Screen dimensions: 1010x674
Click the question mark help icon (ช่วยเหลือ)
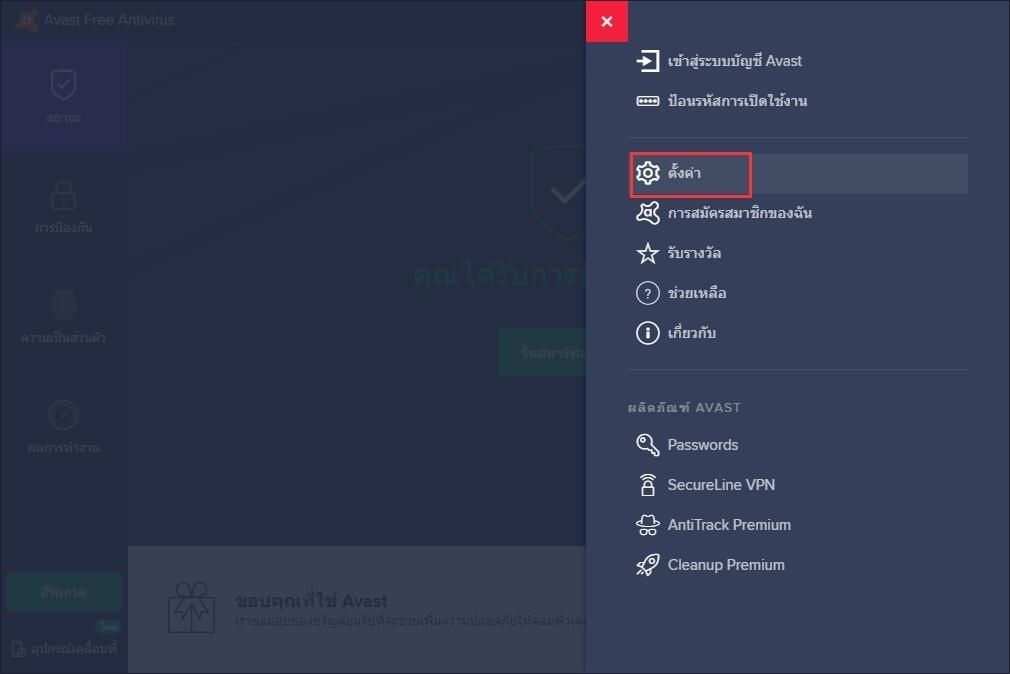(x=647, y=293)
